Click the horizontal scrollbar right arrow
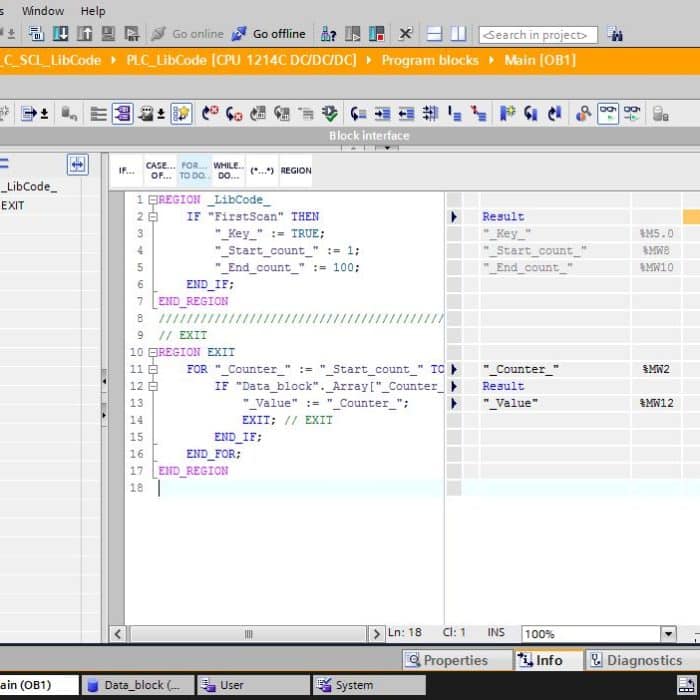 point(376,634)
